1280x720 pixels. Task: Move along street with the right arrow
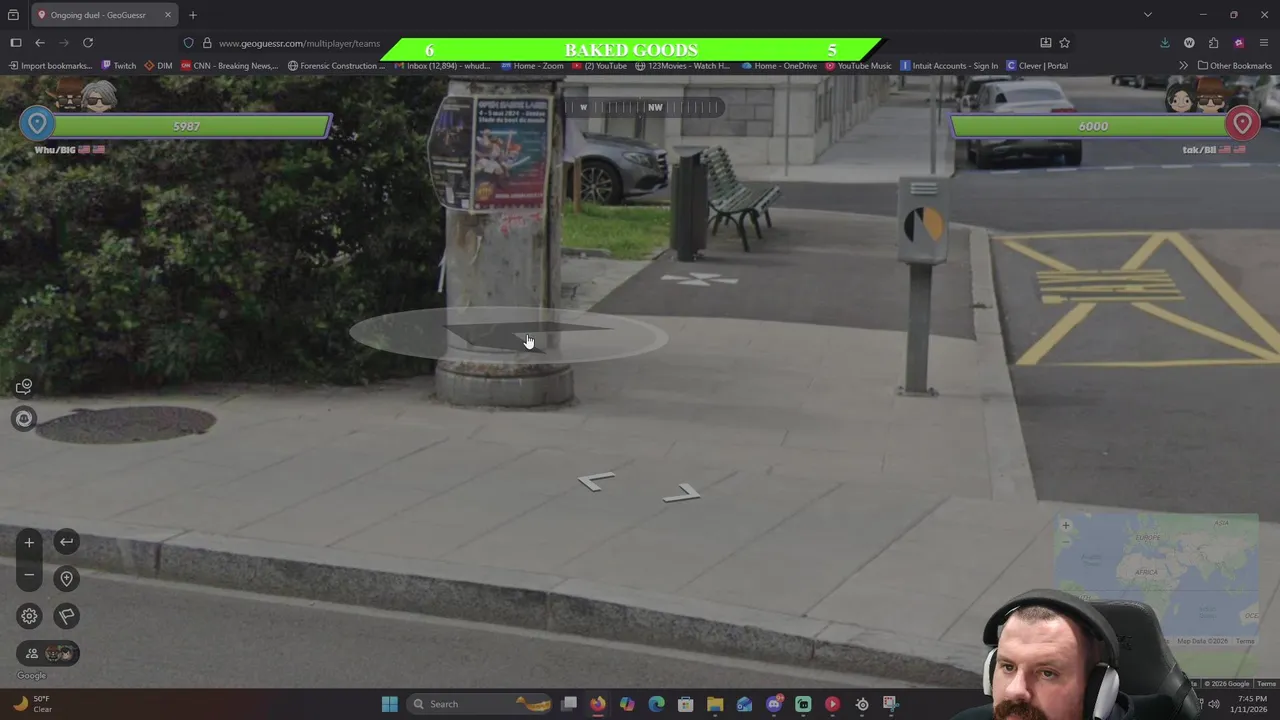pos(682,493)
